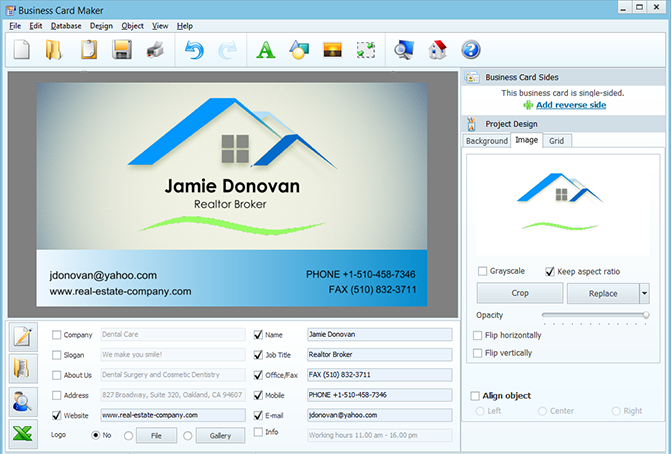Click the Replace button
This screenshot has width=671, height=454.
pos(603,294)
